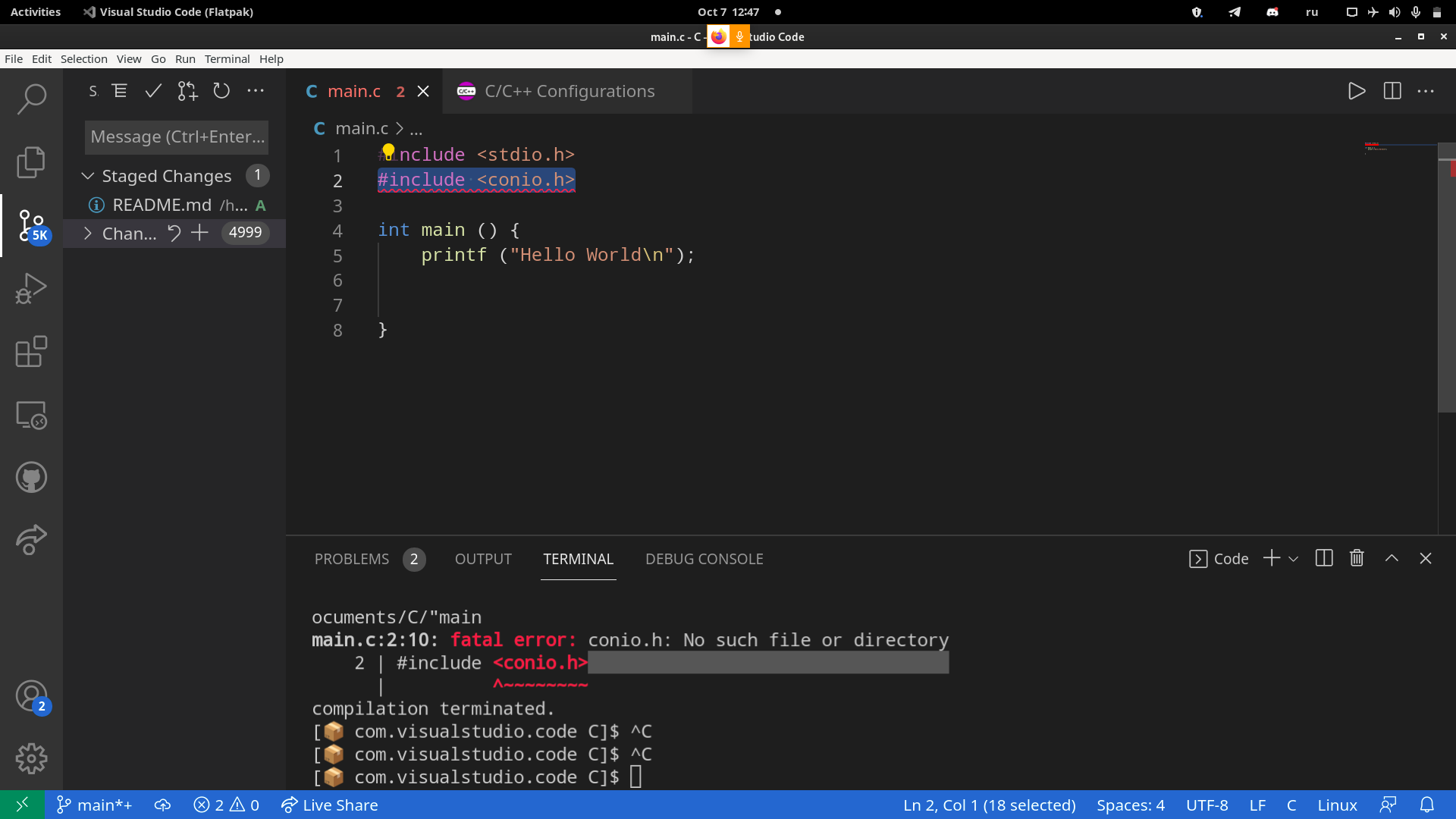
Task: Switch to the OUTPUT tab
Action: coord(483,559)
